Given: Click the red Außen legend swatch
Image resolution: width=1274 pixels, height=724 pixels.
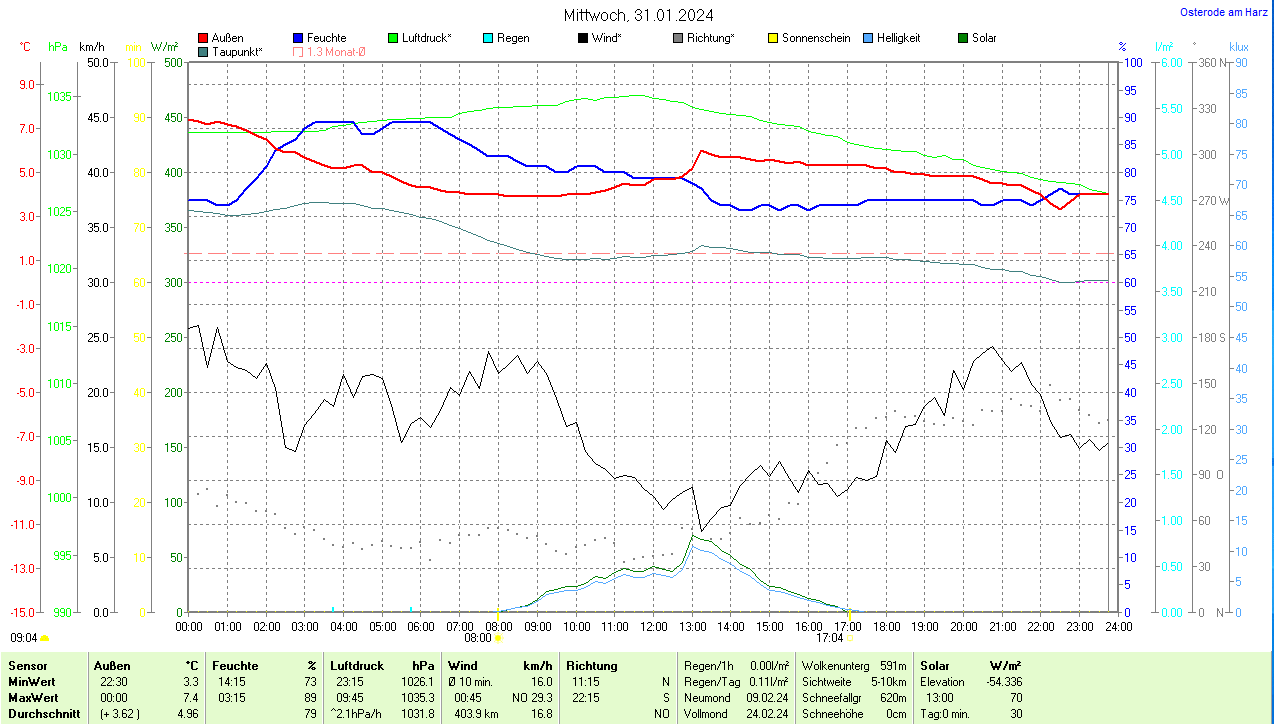Looking at the screenshot, I should pyautogui.click(x=204, y=38).
